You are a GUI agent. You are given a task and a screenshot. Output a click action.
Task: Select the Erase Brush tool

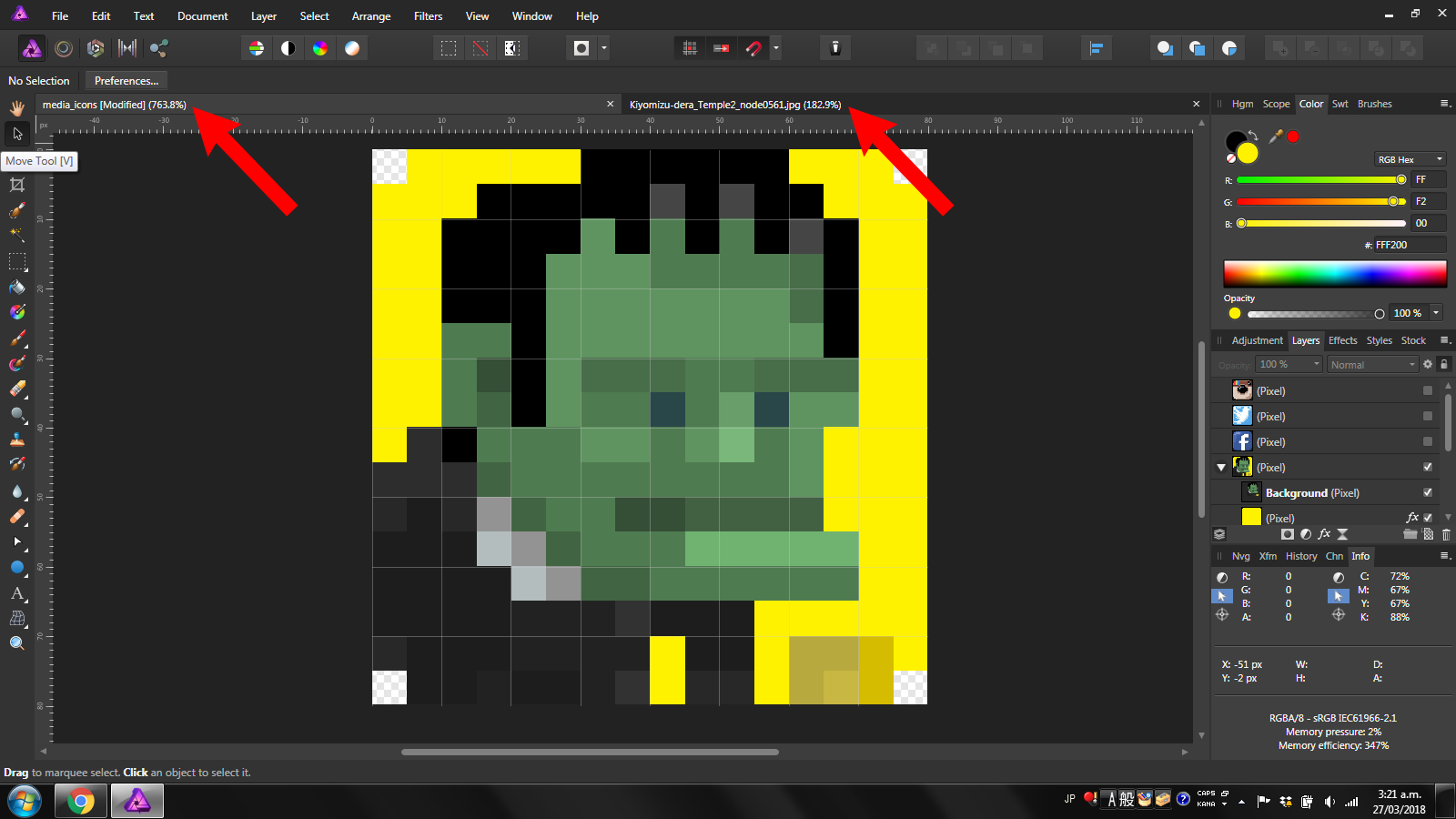(x=17, y=389)
